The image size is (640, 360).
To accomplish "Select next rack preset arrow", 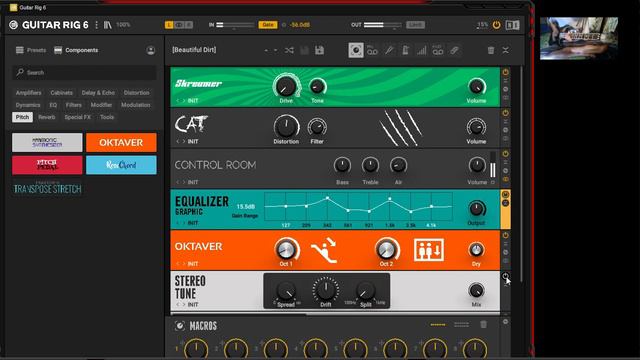I will click(276, 50).
